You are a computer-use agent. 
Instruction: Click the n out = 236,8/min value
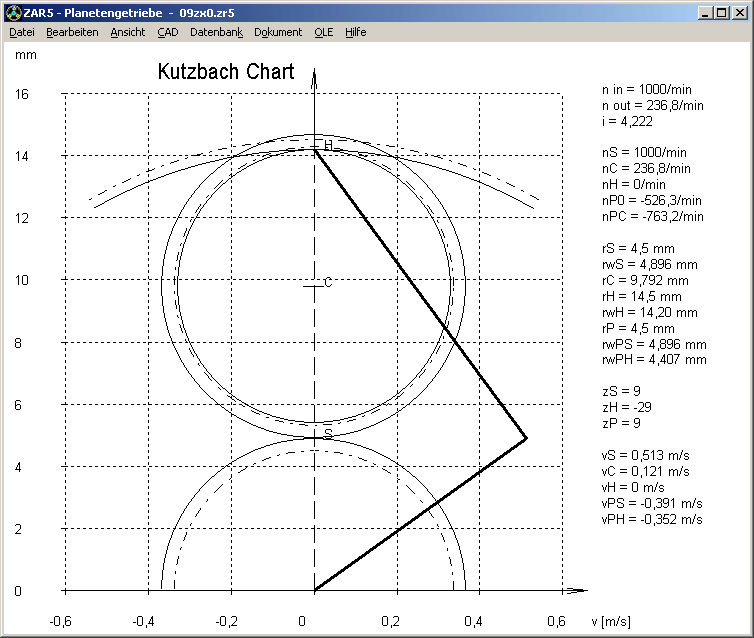coord(652,105)
